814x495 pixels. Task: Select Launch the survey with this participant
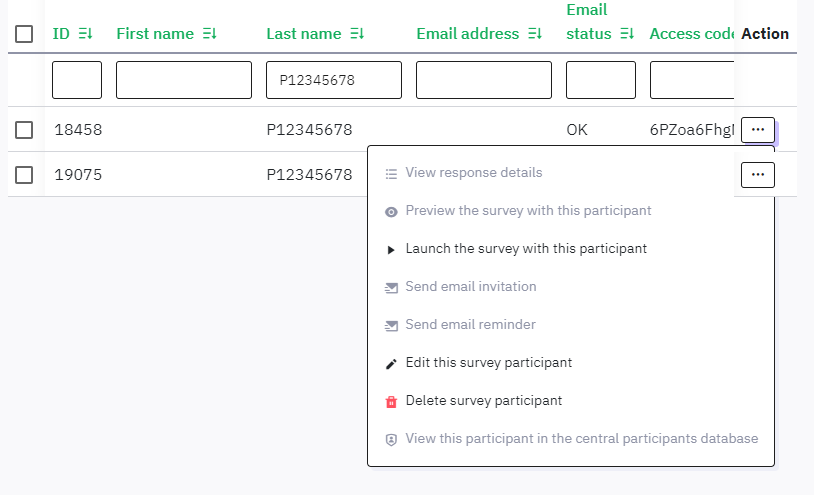click(x=526, y=249)
